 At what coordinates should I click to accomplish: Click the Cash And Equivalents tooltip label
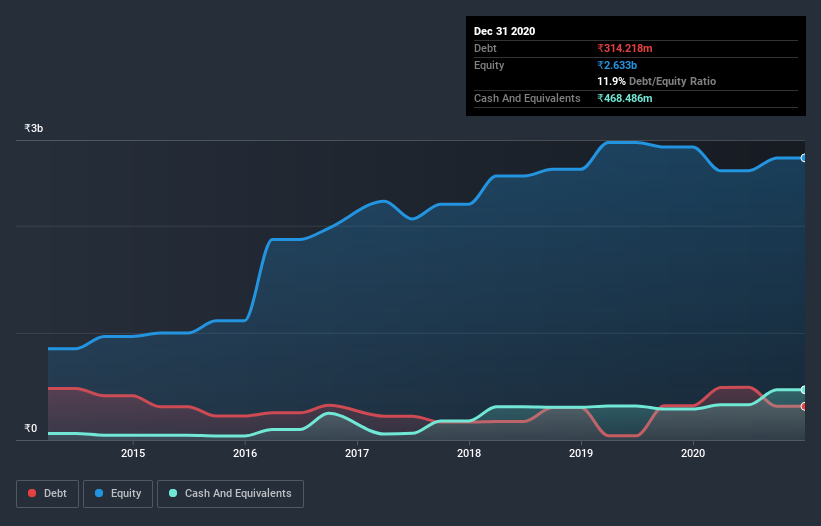tap(527, 98)
